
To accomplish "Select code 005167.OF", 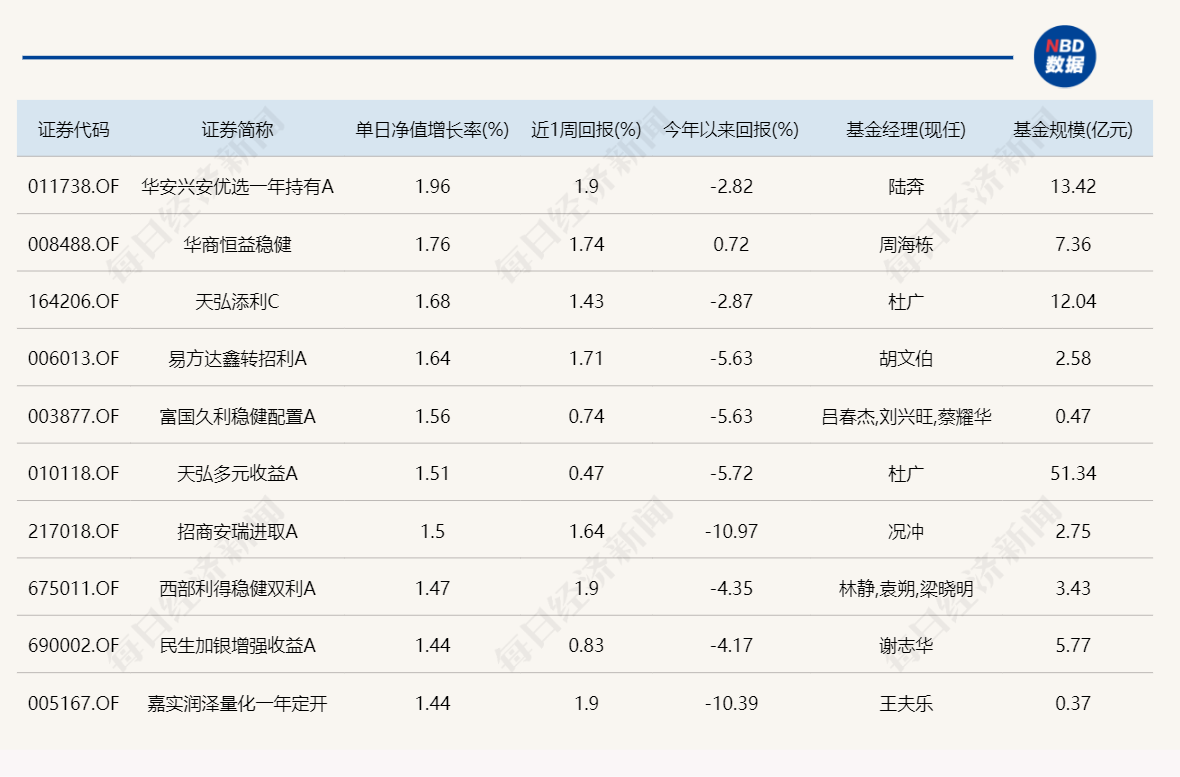I will pos(74,703).
